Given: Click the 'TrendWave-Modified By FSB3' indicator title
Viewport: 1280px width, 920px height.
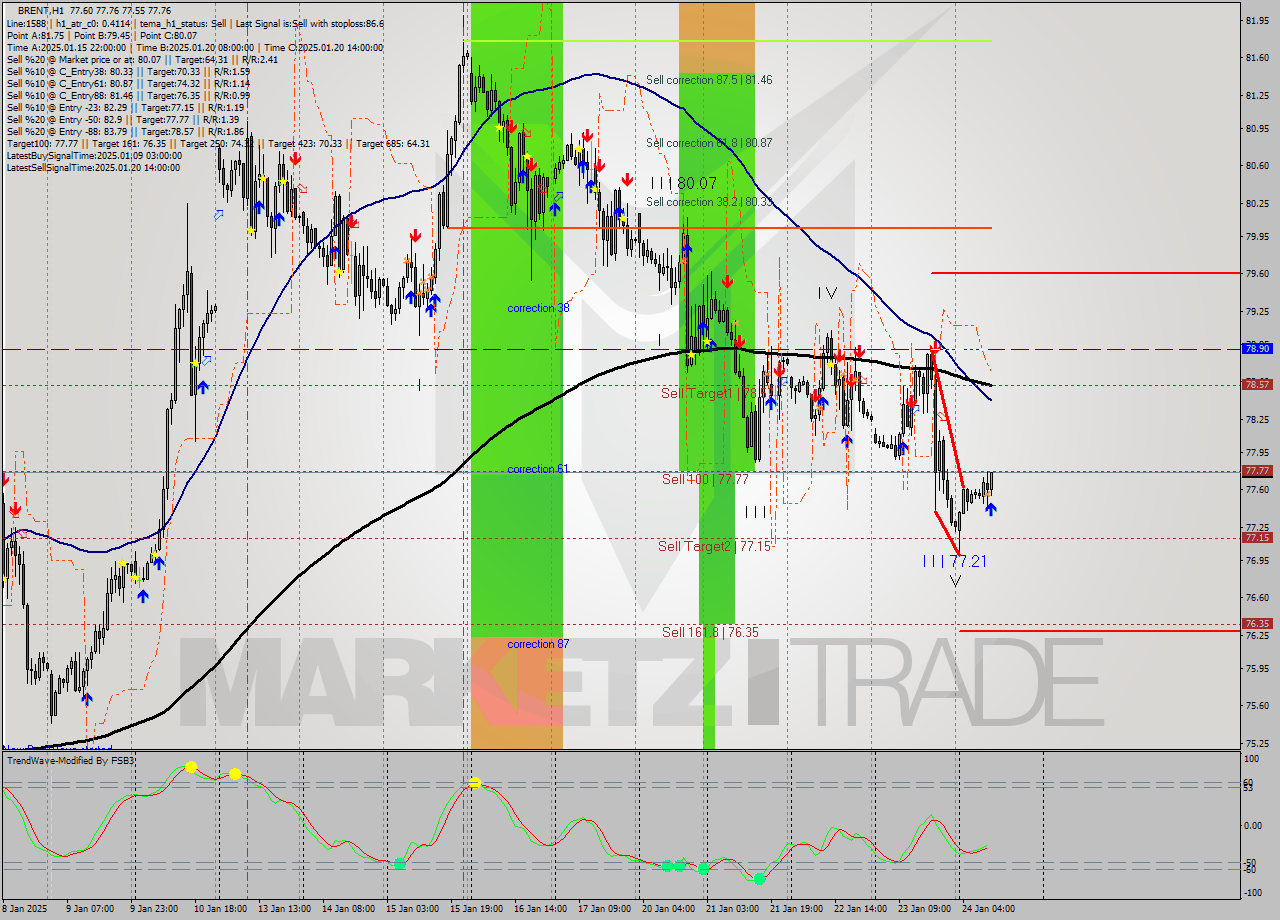Looking at the screenshot, I should click(x=71, y=761).
